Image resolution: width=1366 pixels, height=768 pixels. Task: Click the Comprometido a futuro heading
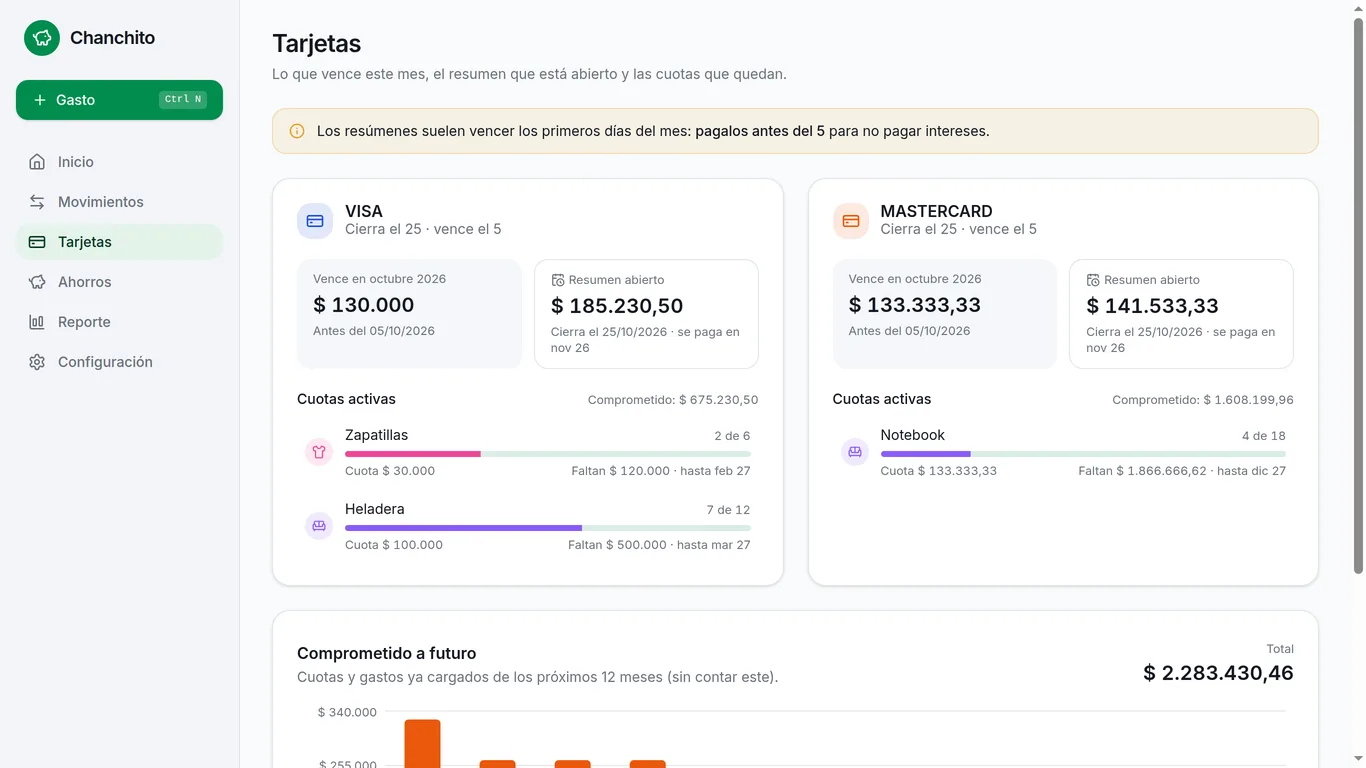[386, 653]
